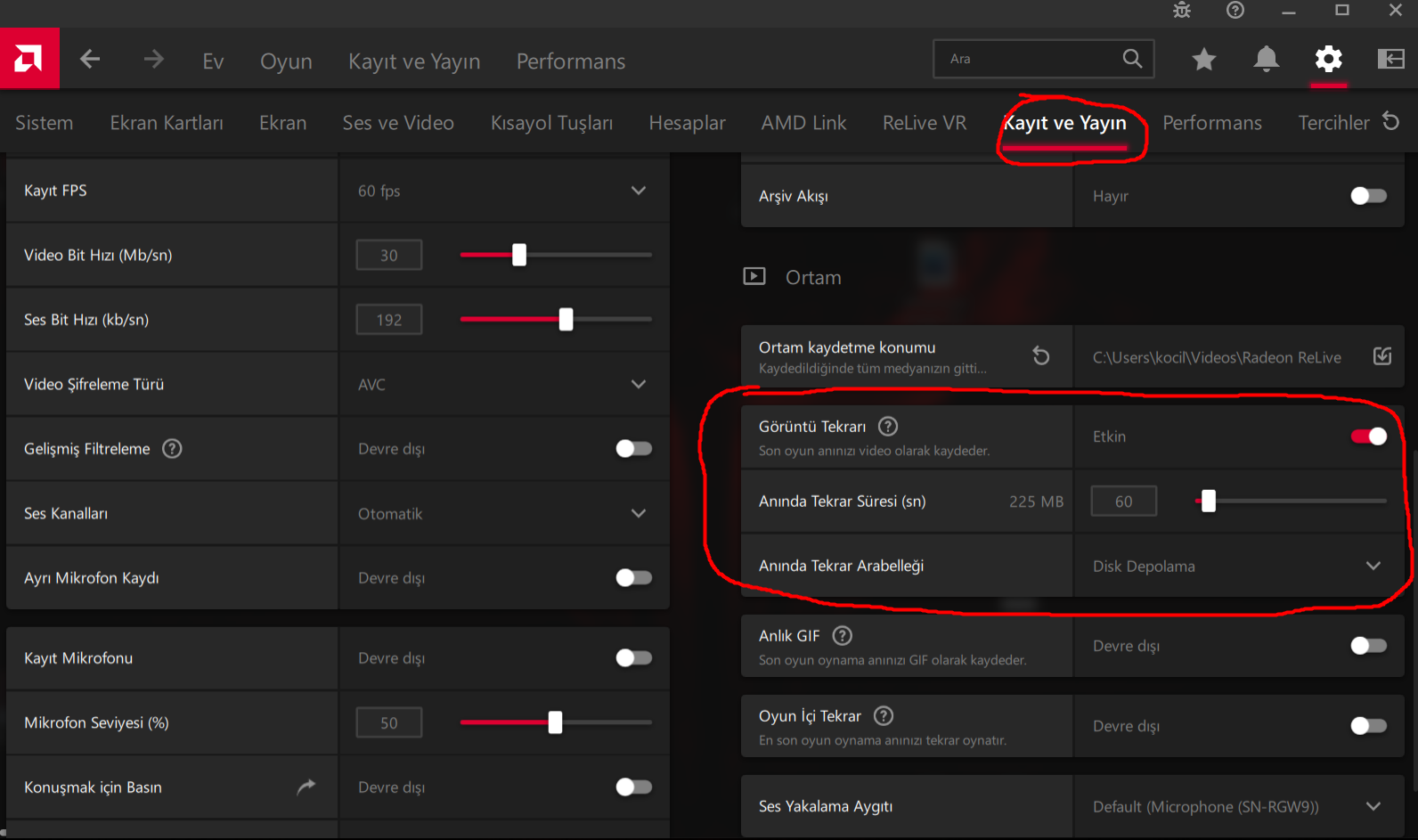Click the search magnifier icon
The image size is (1418, 840).
click(x=1132, y=59)
